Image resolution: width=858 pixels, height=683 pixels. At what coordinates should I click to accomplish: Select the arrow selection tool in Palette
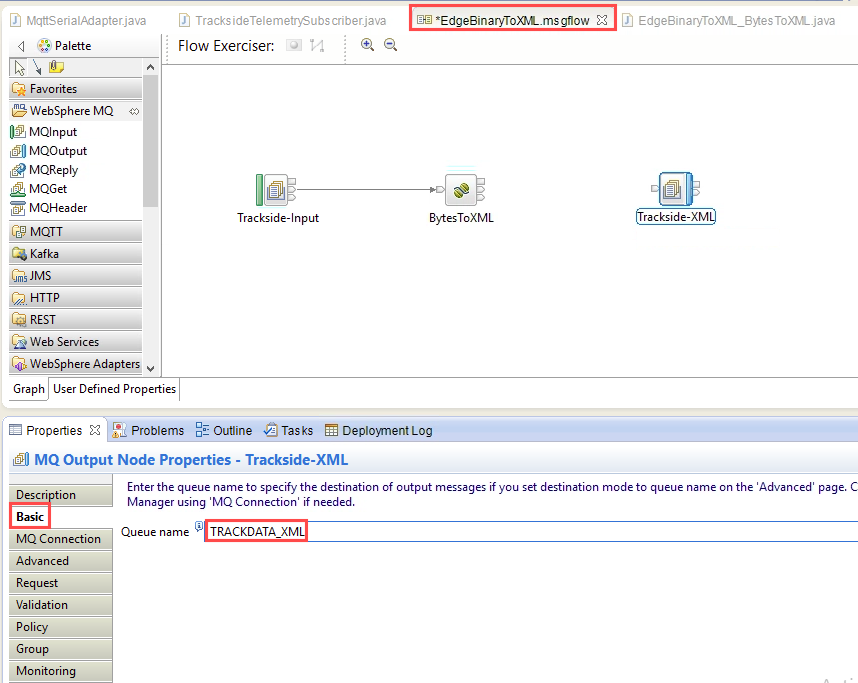[19, 67]
